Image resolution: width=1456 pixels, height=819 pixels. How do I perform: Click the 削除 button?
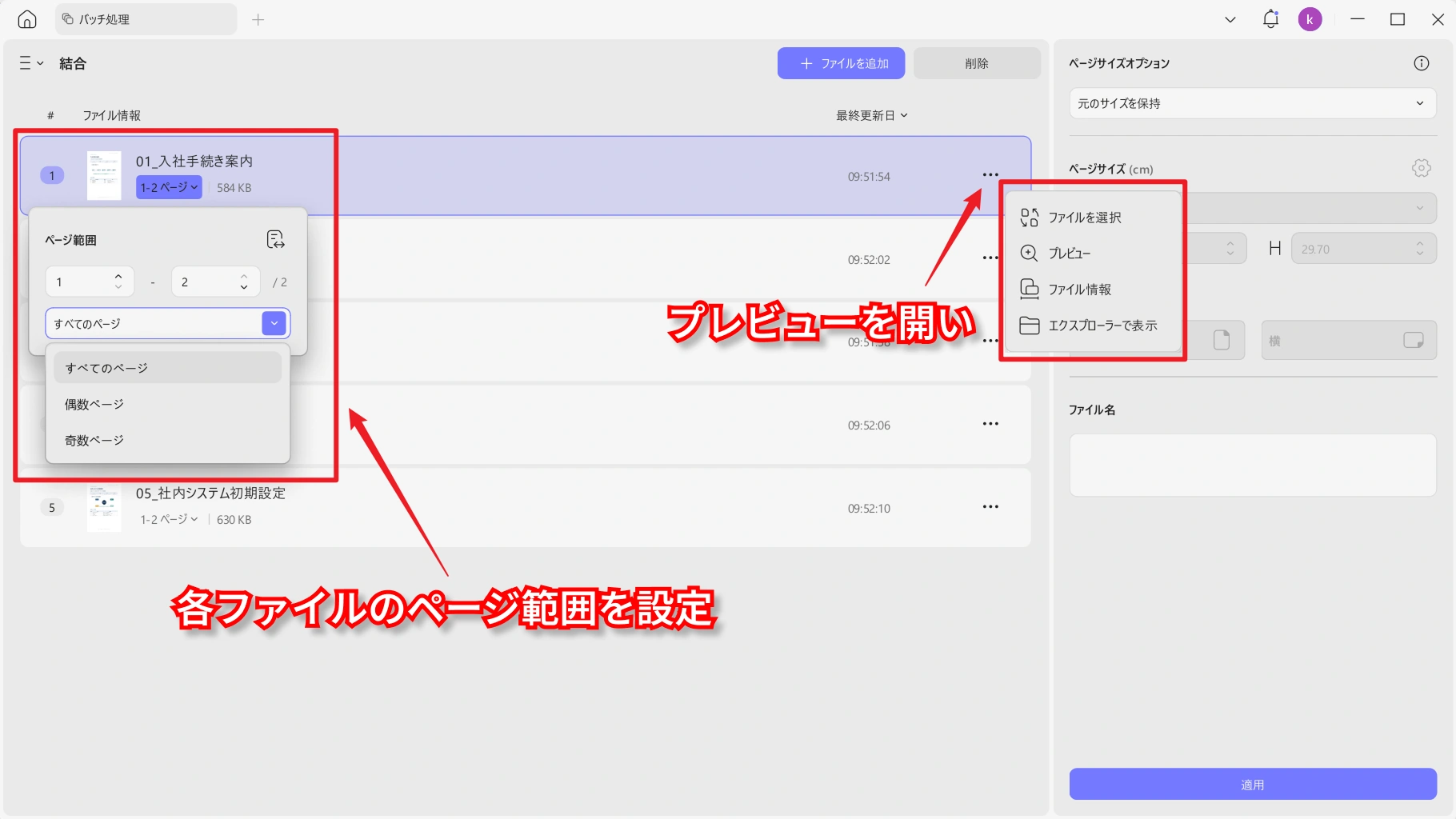[977, 63]
